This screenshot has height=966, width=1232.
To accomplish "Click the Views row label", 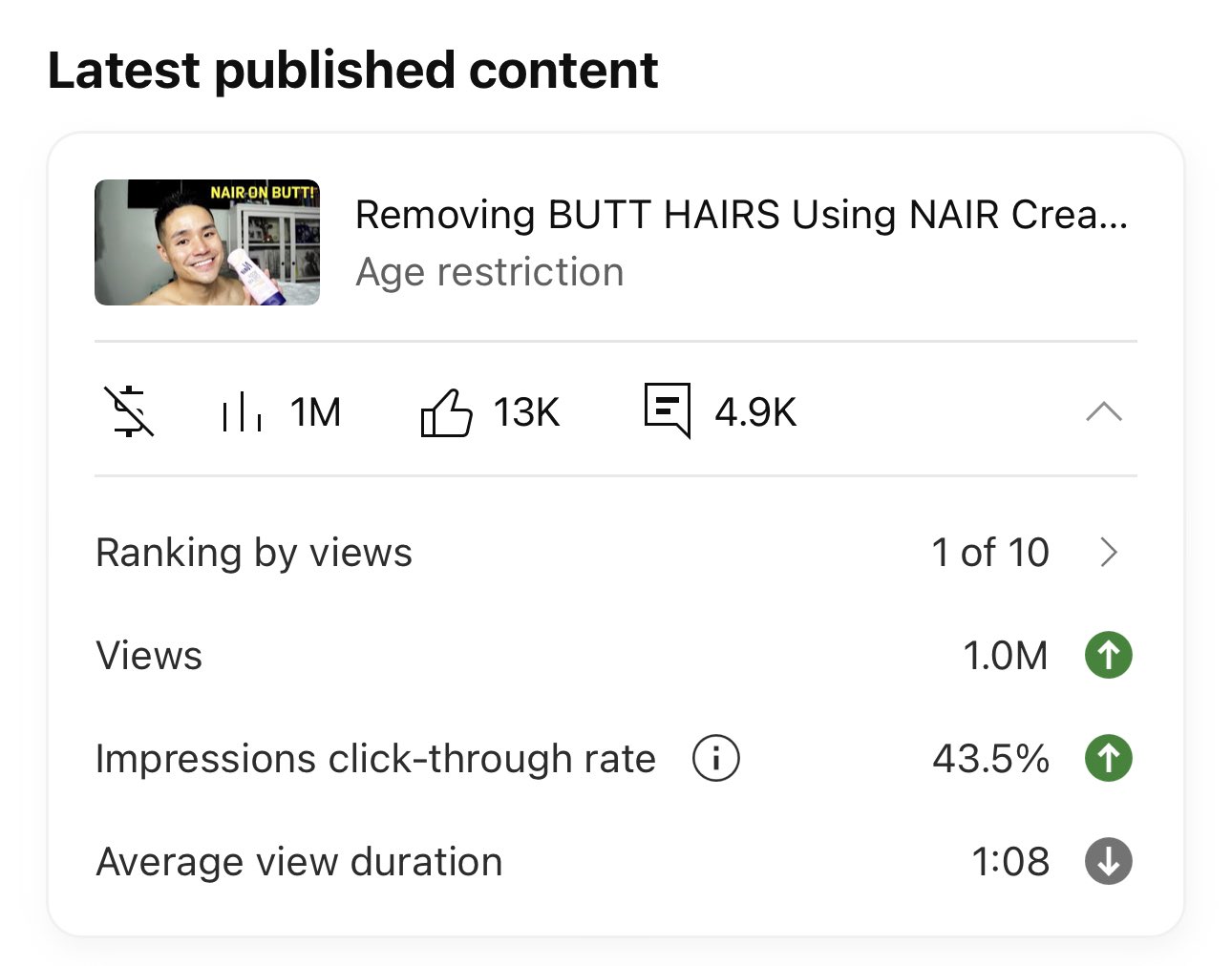I will pos(149,656).
